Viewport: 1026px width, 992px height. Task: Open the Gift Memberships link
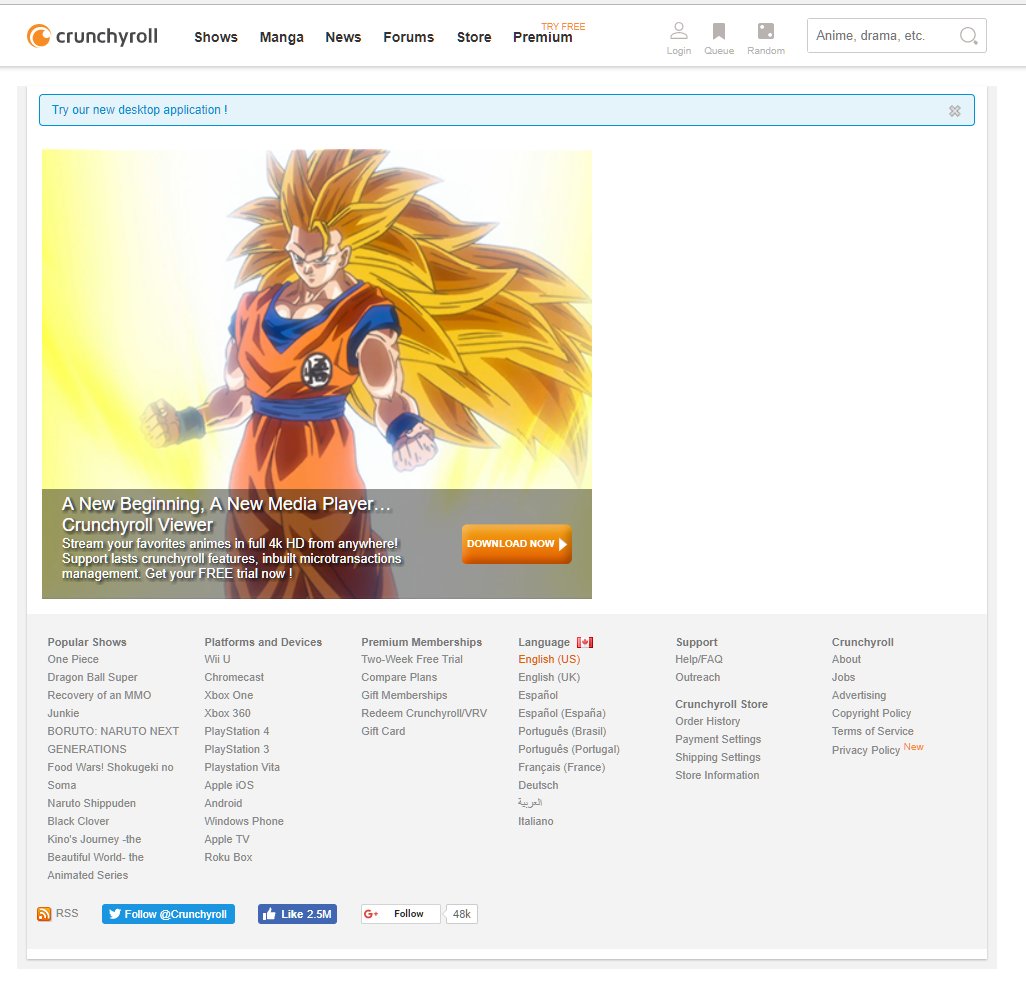point(404,695)
